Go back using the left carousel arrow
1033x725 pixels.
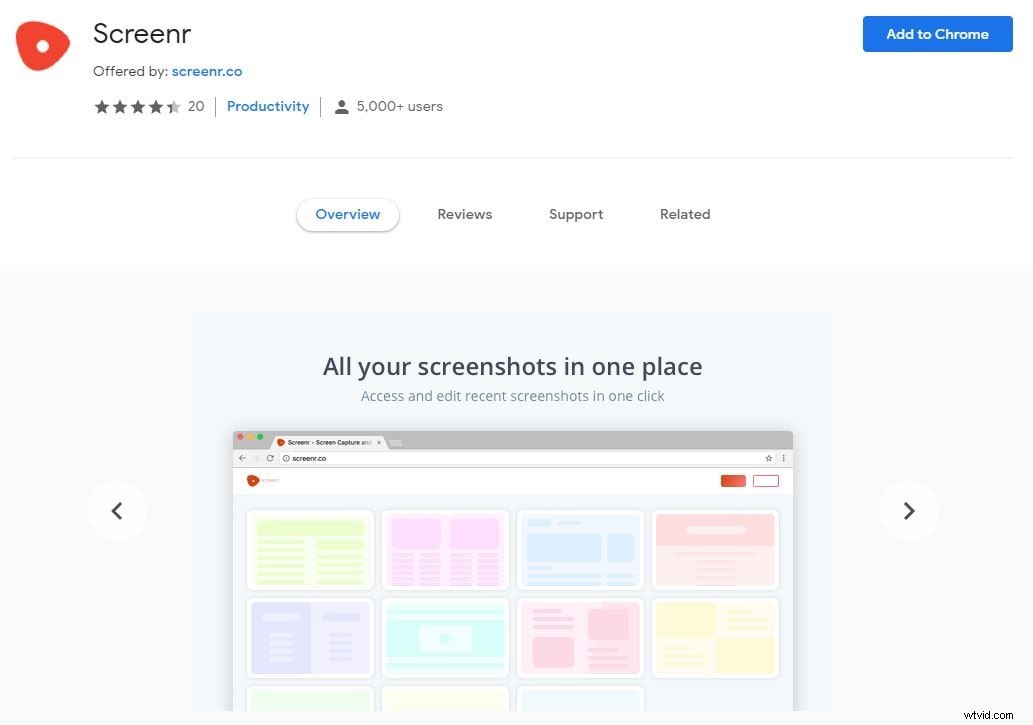[x=117, y=511]
